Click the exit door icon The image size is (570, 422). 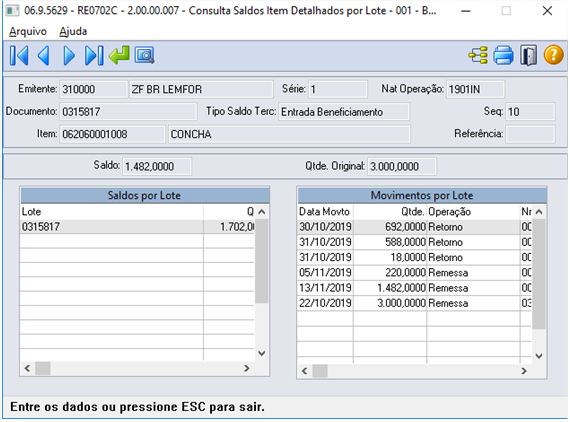click(x=528, y=56)
